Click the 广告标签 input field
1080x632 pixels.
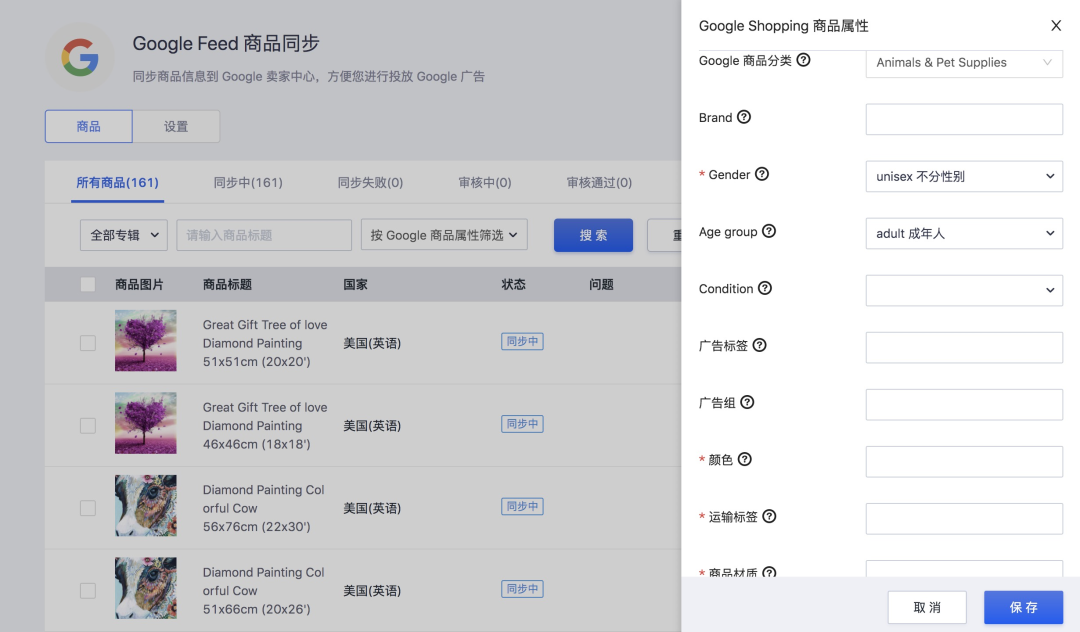[x=964, y=348]
